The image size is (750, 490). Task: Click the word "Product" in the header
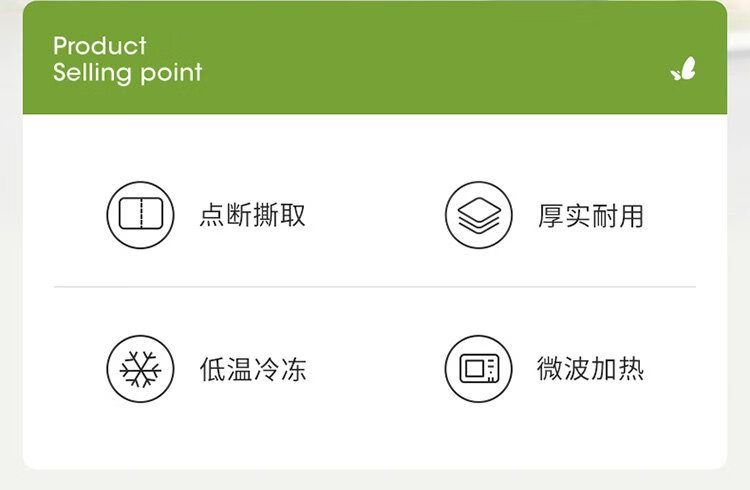(x=99, y=46)
